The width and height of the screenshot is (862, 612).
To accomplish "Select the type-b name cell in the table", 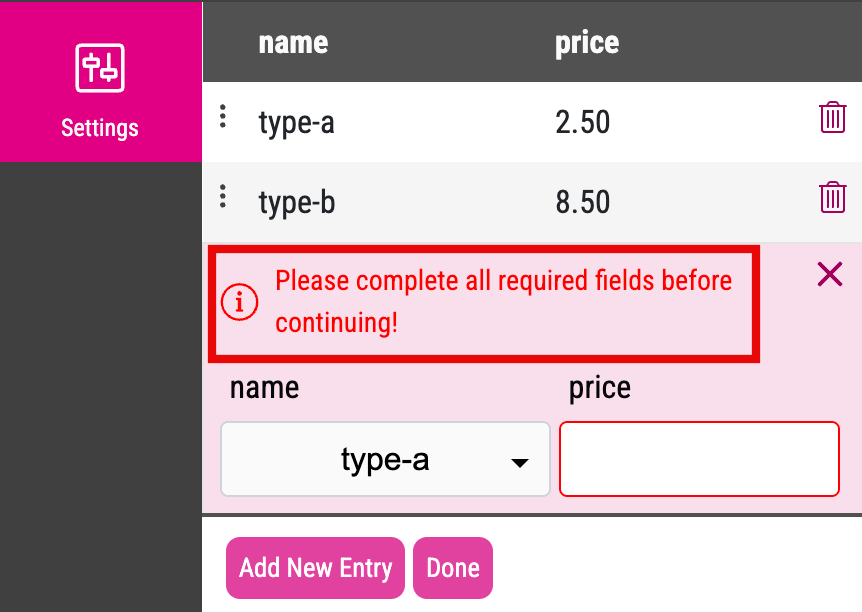I will point(296,202).
